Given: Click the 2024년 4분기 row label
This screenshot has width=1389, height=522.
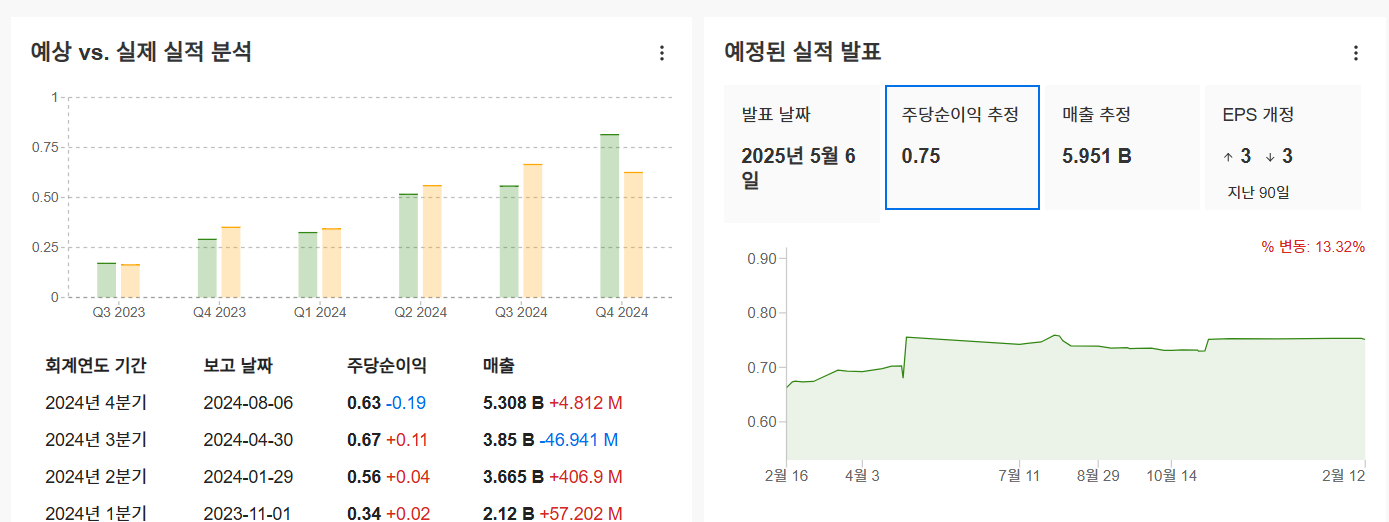Looking at the screenshot, I should click(x=96, y=403).
